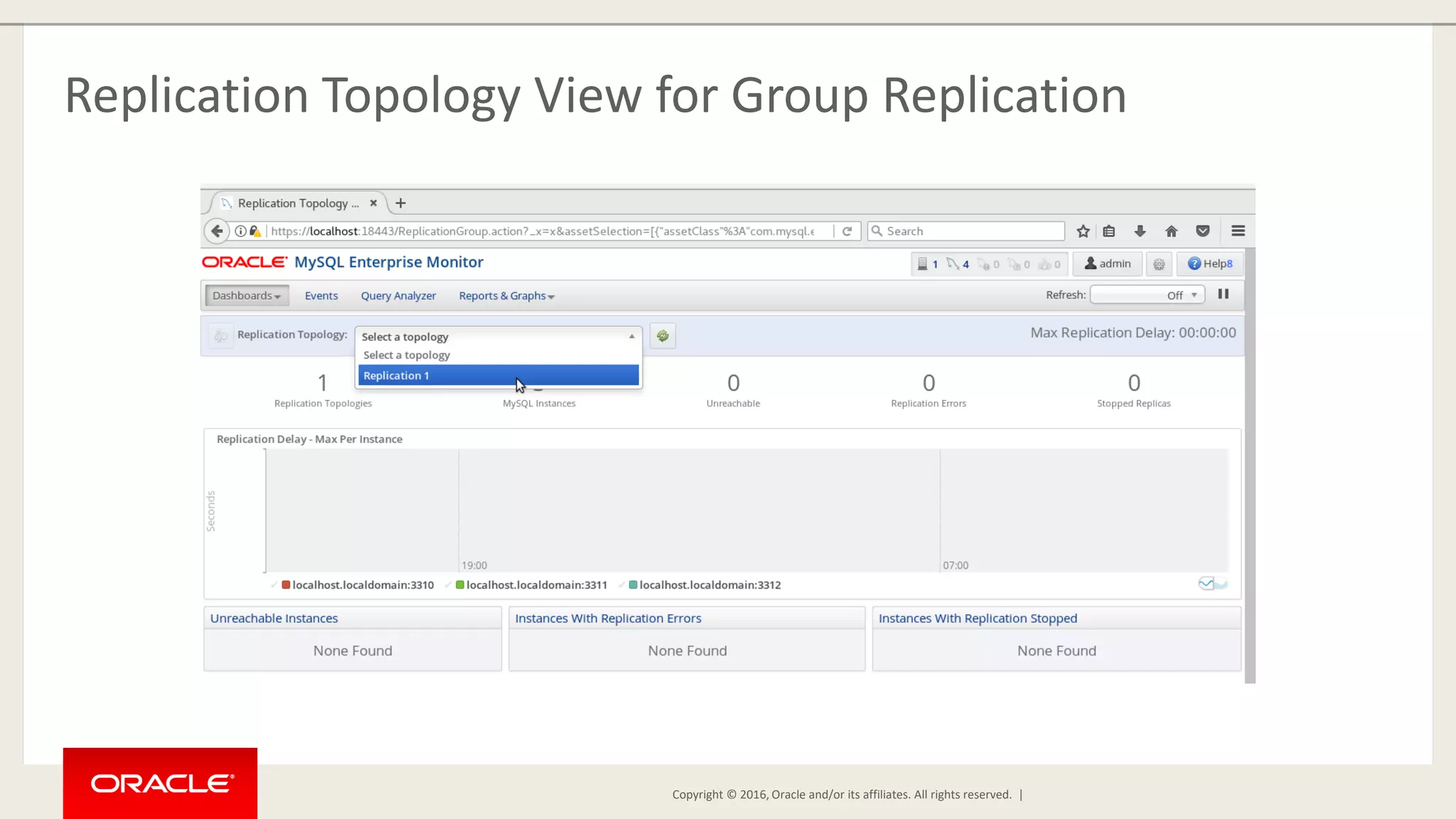
Task: Click the site info icon in address bar
Action: click(x=240, y=231)
